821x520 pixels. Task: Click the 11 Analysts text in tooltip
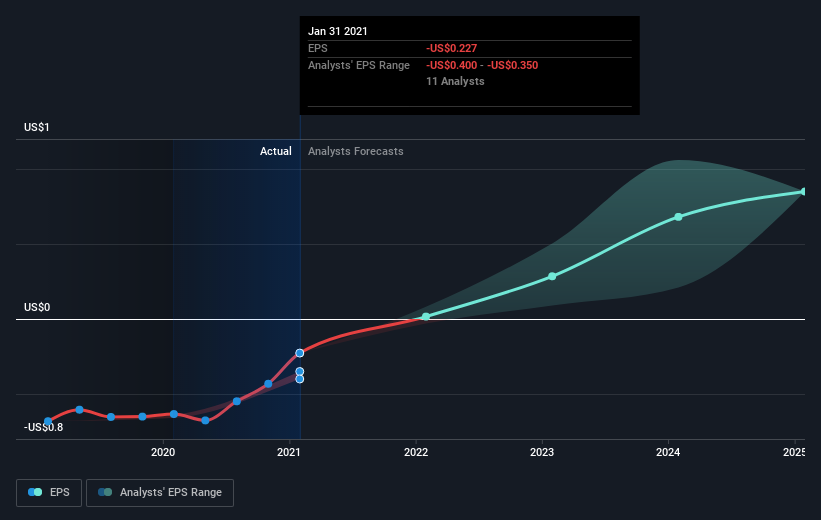[455, 81]
